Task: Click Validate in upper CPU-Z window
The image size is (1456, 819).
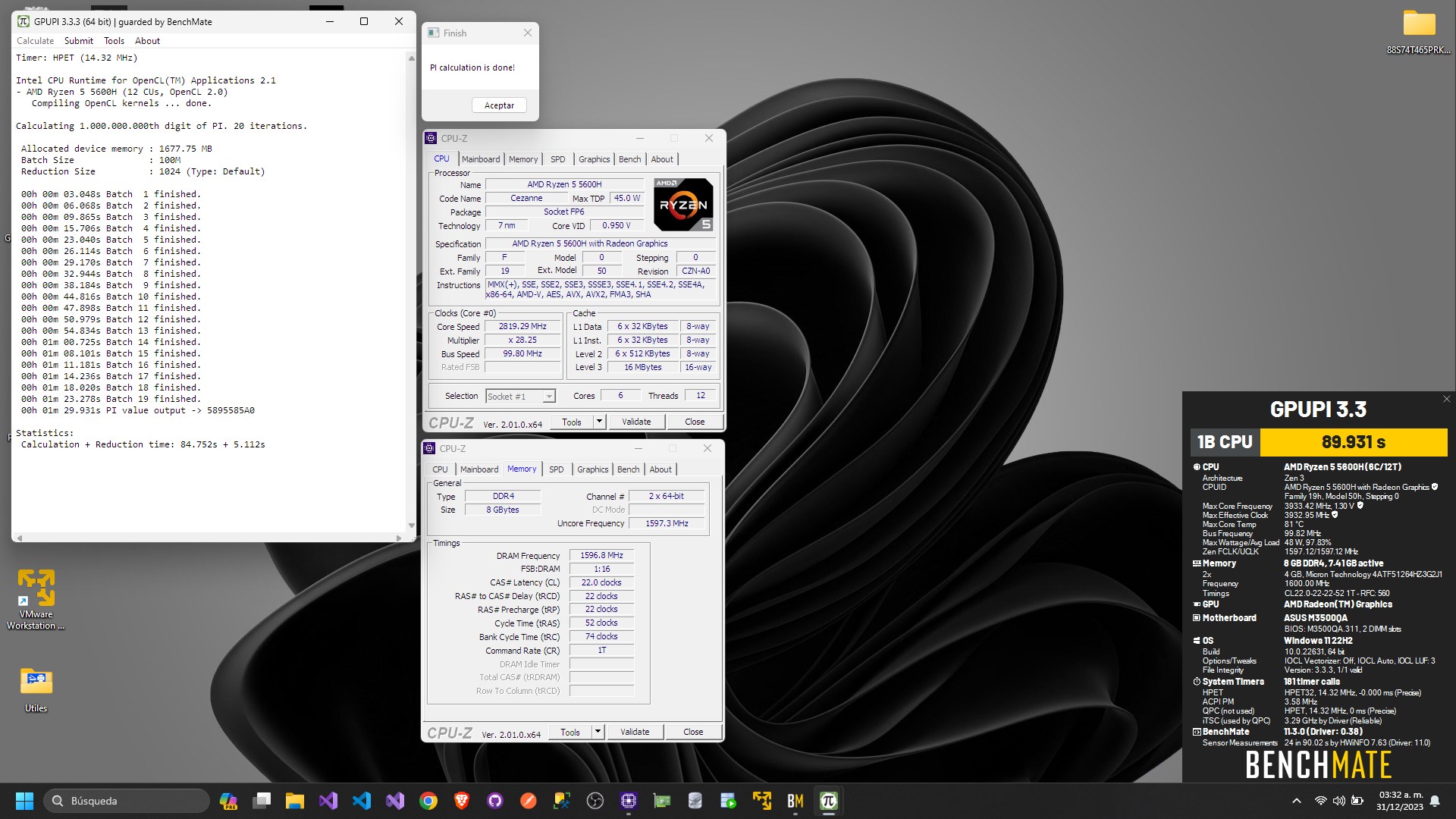Action: coord(636,422)
